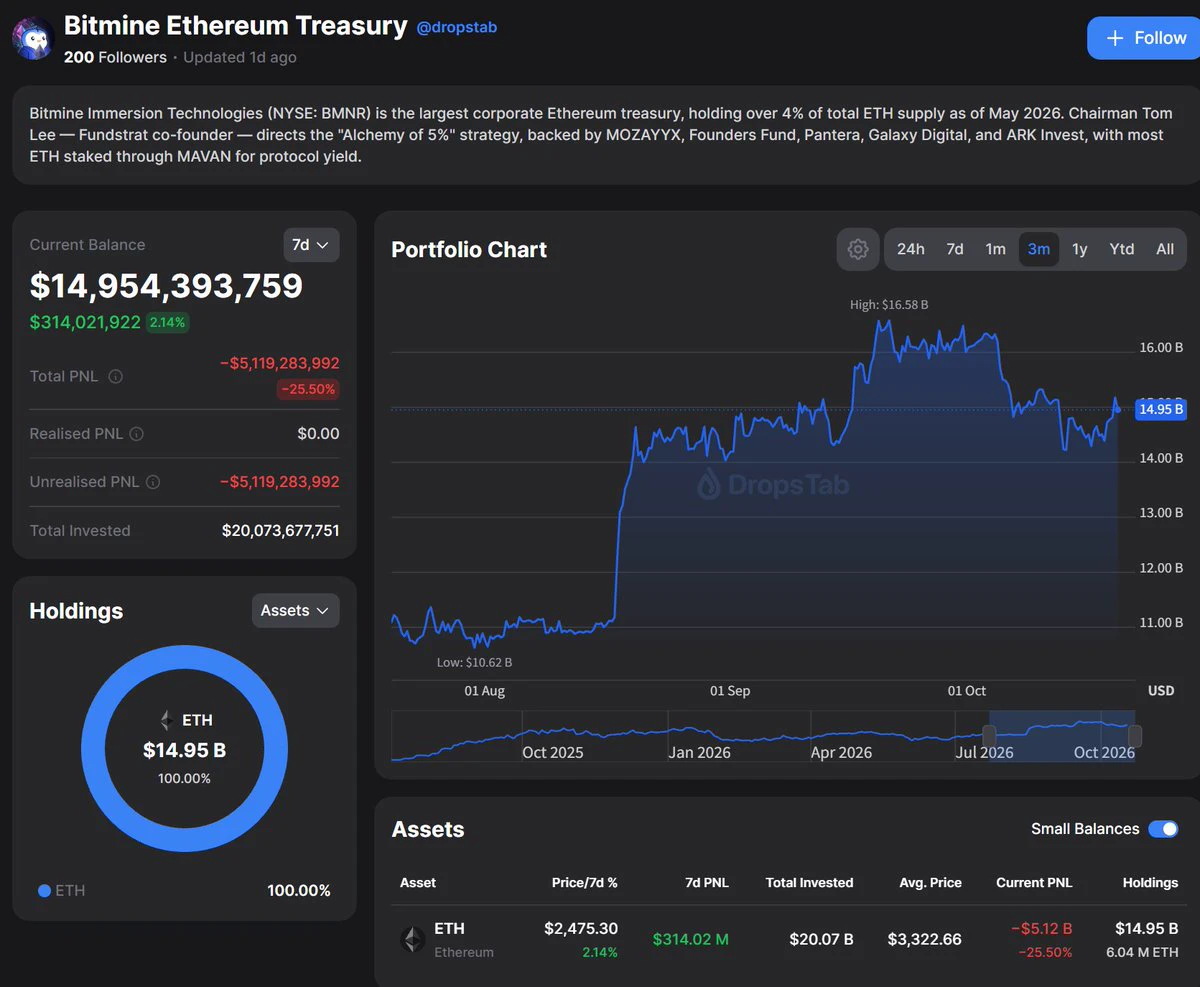Image resolution: width=1200 pixels, height=987 pixels.
Task: Click the Realised PNL $0.00 value
Action: click(319, 434)
